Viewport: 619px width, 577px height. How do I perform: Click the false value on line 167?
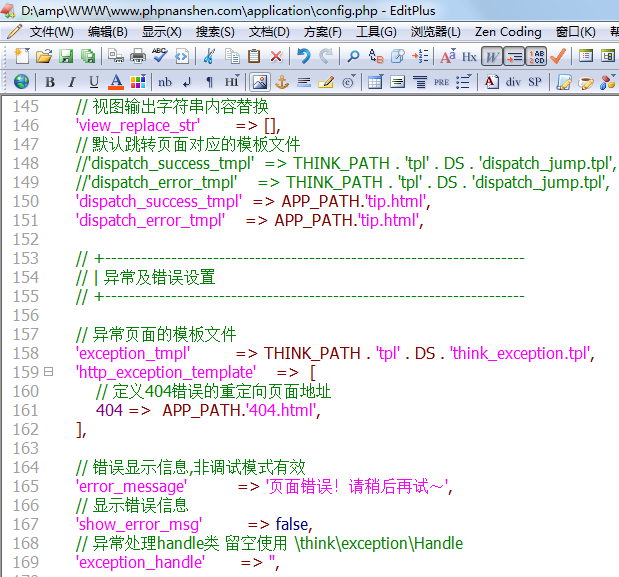pyautogui.click(x=292, y=525)
